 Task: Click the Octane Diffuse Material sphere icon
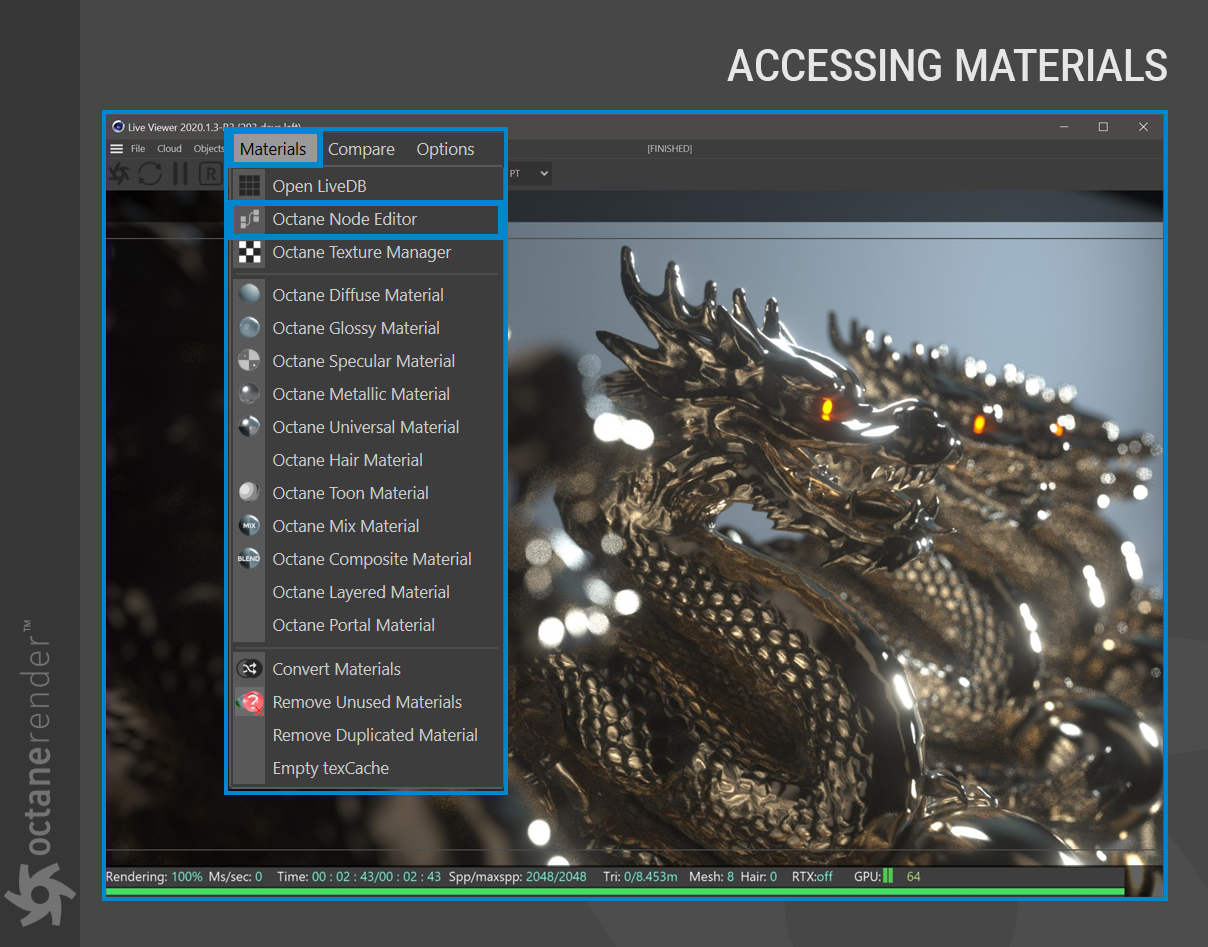point(250,295)
